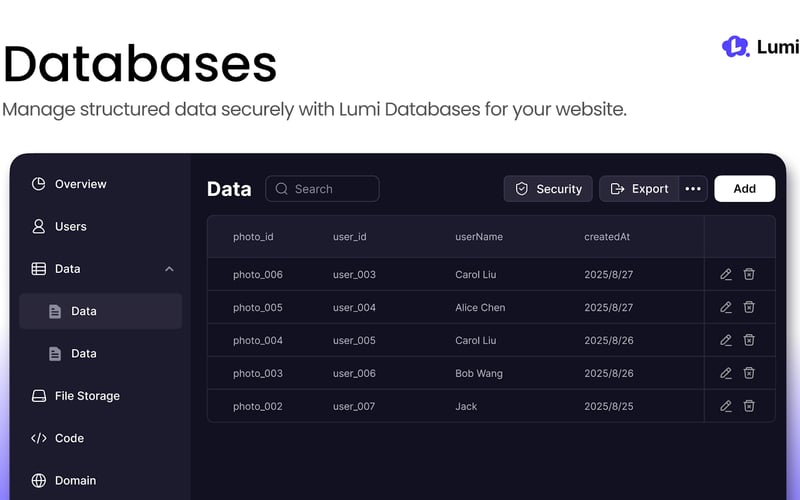This screenshot has width=800, height=500.
Task: Click the Security button
Action: tap(548, 189)
